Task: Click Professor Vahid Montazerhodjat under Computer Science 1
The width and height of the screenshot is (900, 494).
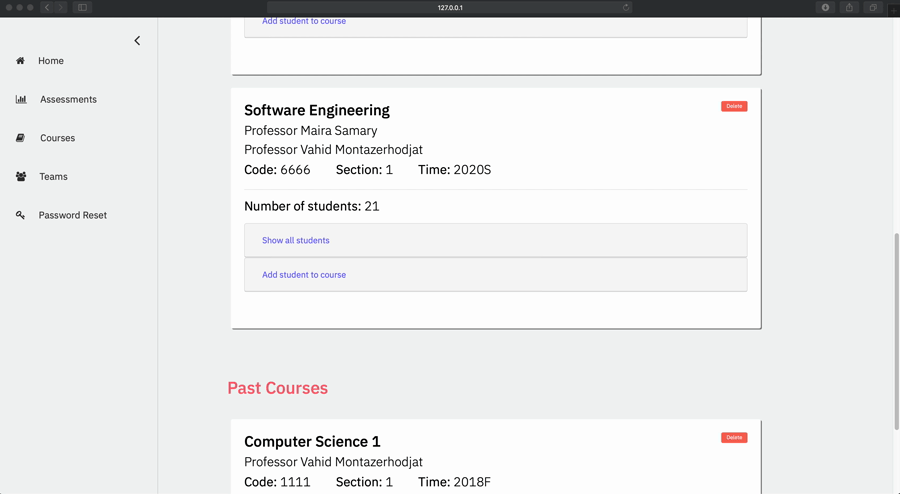Action: (333, 462)
